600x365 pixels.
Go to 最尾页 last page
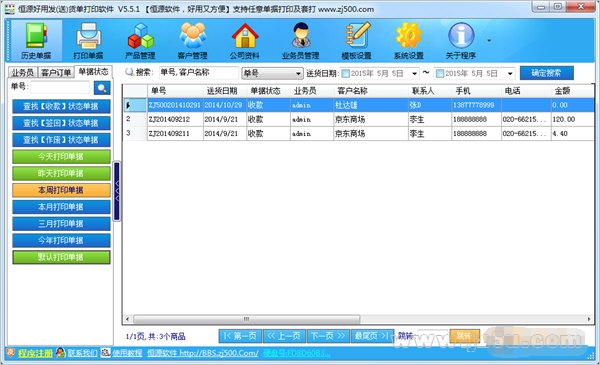372,336
